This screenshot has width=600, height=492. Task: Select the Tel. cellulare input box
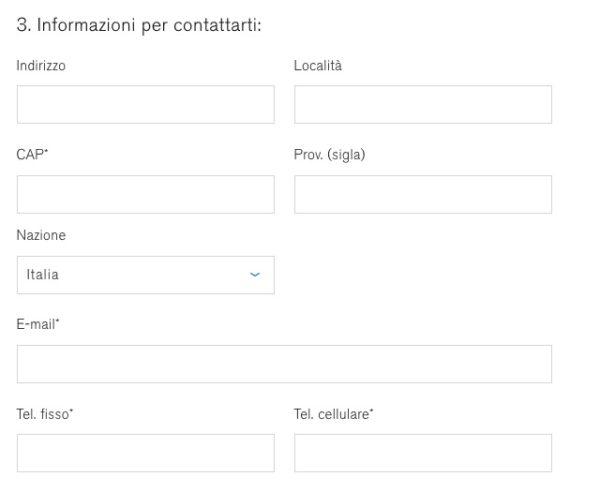tap(423, 453)
